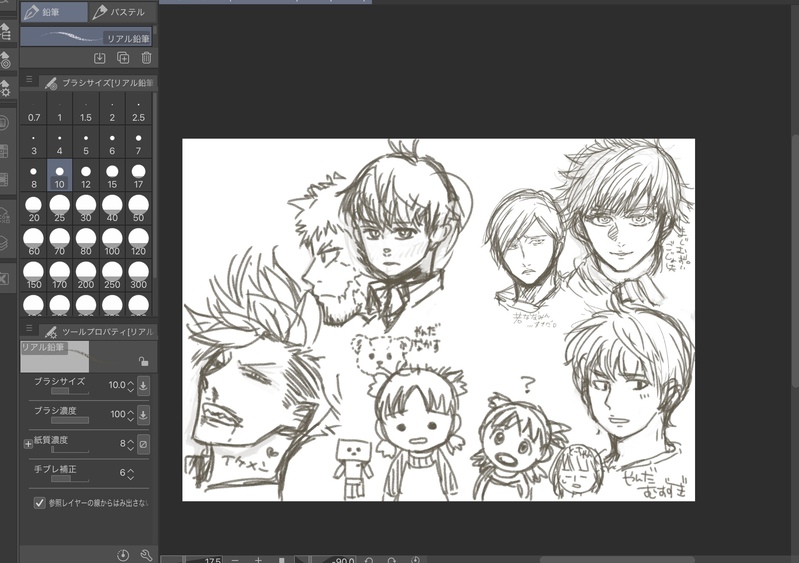Decrease ブラシサイズ value with down arrow

131,390
